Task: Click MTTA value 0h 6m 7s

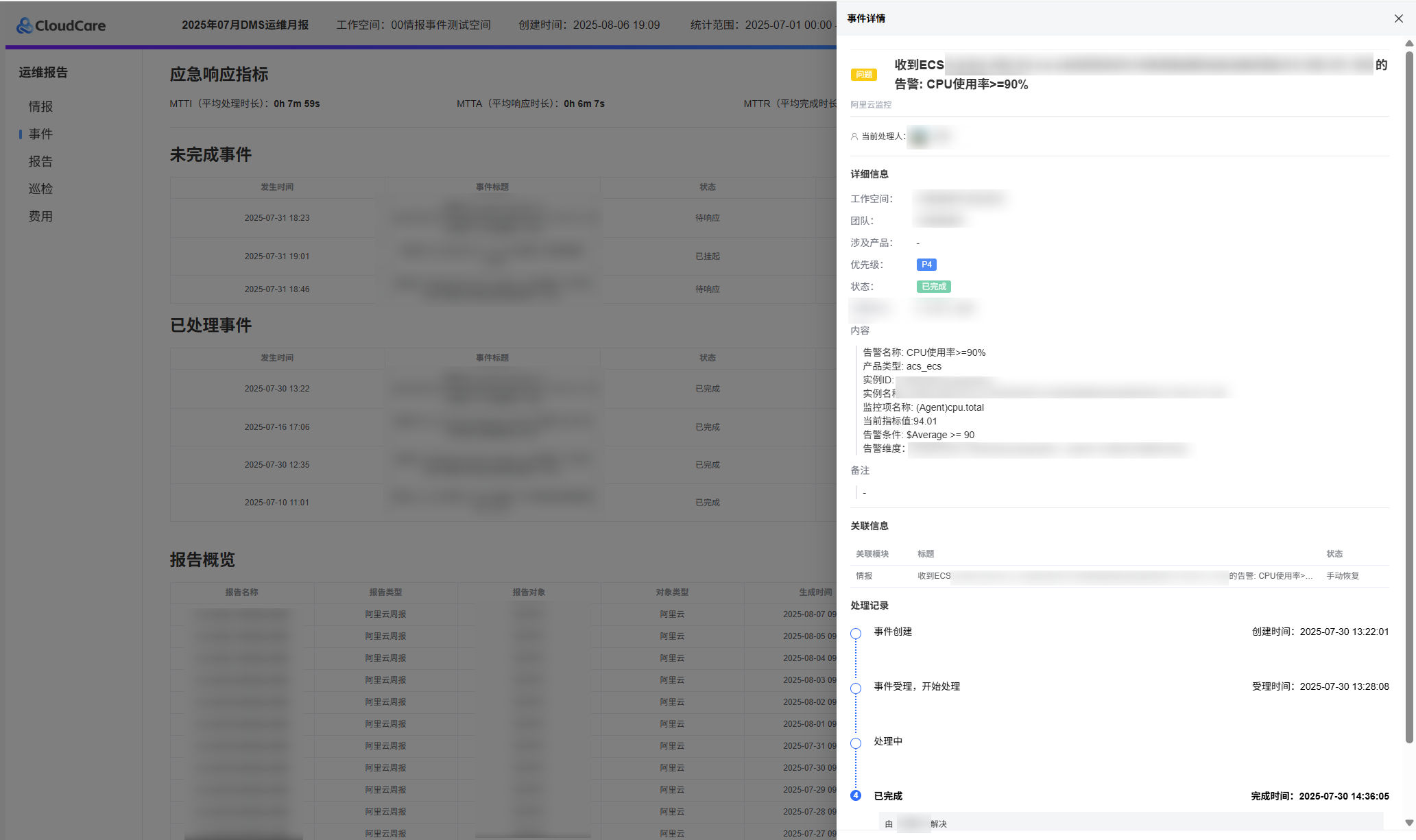Action: tap(584, 104)
